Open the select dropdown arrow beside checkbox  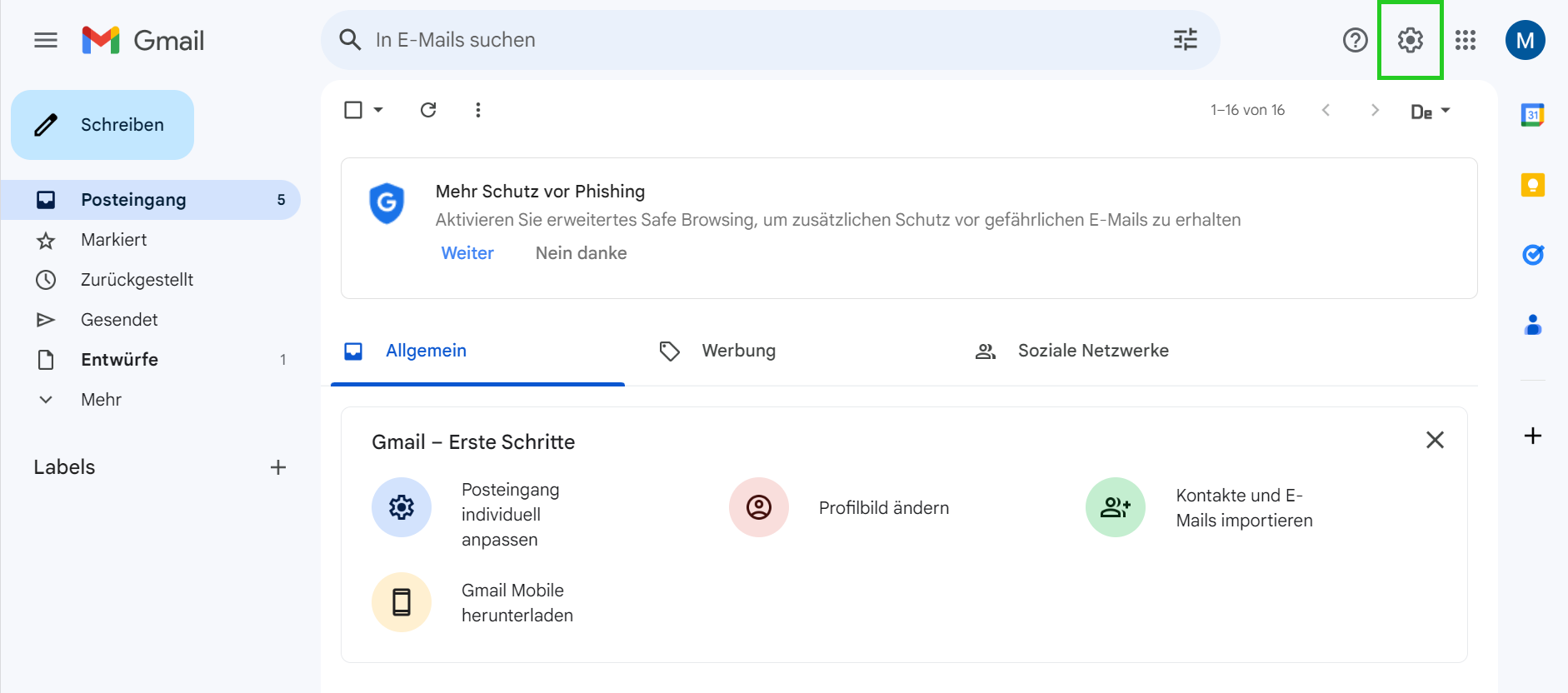(378, 110)
